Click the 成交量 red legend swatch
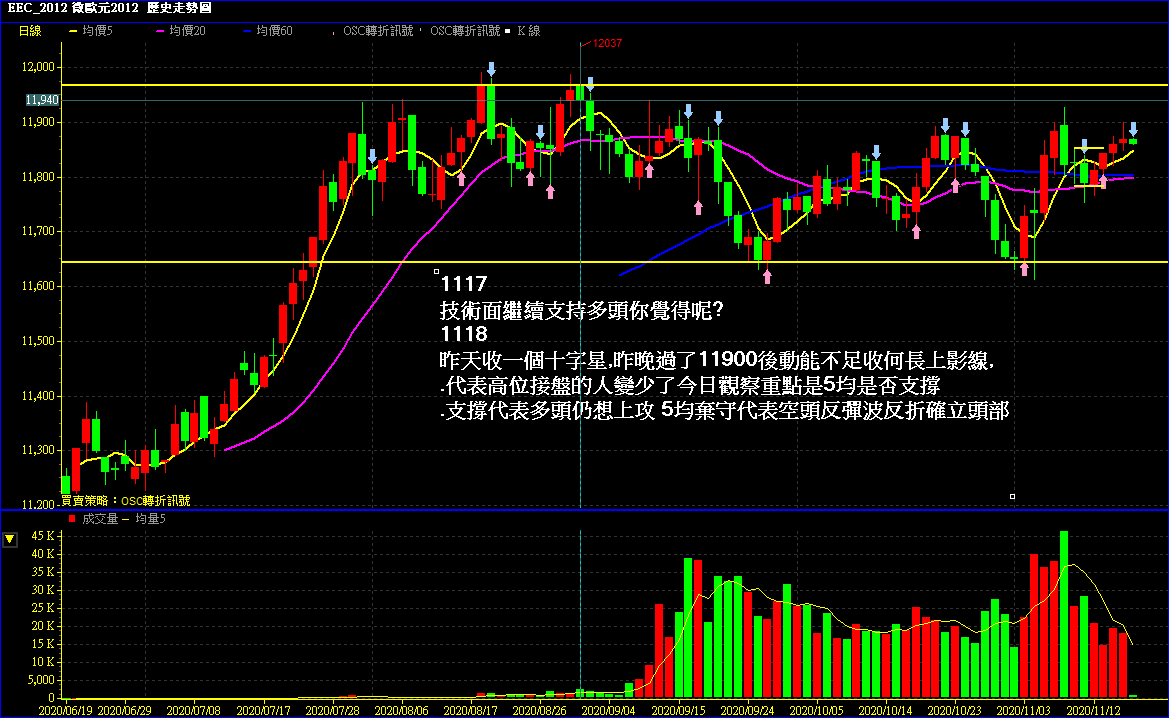The image size is (1169, 718). click(72, 518)
